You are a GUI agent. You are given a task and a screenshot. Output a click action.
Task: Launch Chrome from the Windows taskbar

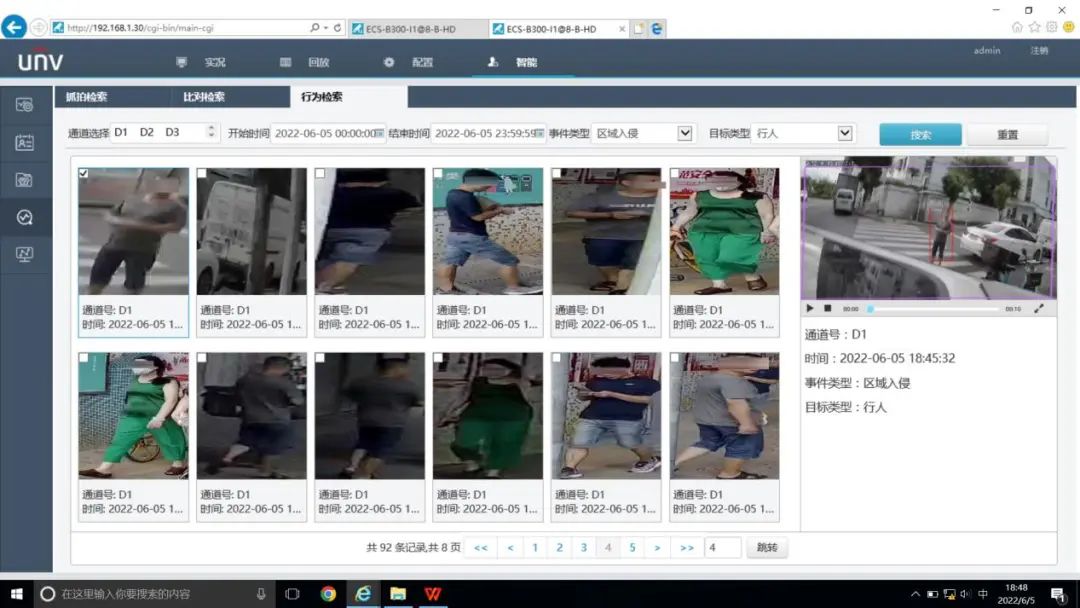(328, 594)
